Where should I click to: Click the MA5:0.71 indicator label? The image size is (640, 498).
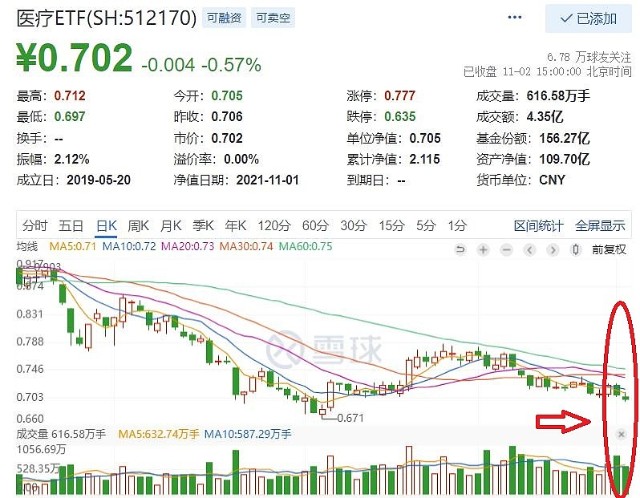pos(72,247)
